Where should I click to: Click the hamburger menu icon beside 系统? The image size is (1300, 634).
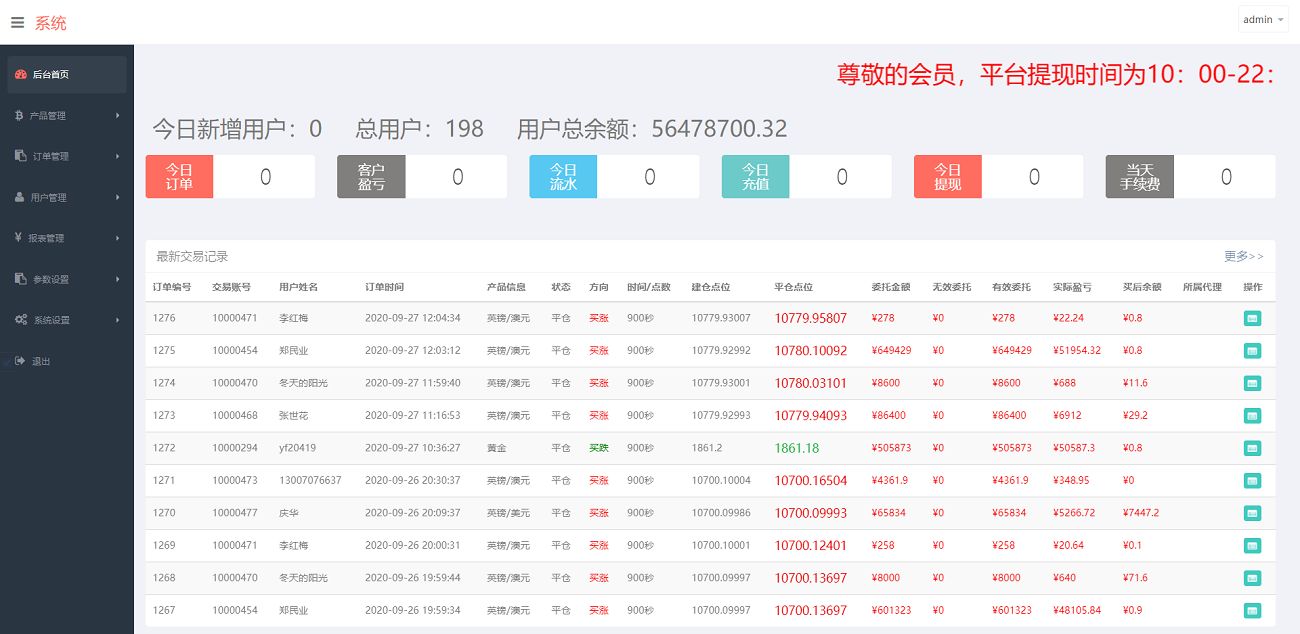pyautogui.click(x=18, y=22)
